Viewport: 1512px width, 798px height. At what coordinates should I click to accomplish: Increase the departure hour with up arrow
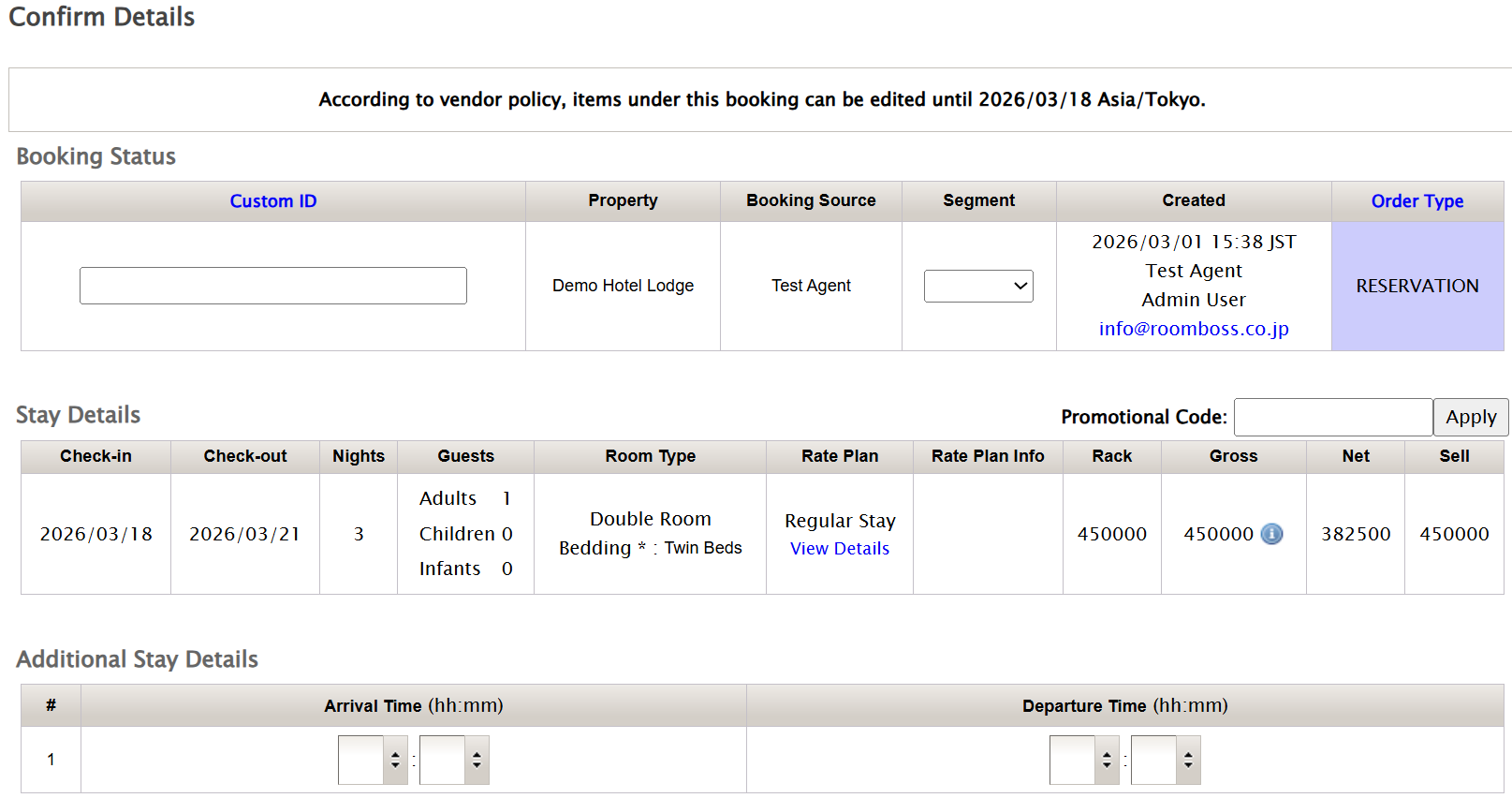pos(1107,754)
